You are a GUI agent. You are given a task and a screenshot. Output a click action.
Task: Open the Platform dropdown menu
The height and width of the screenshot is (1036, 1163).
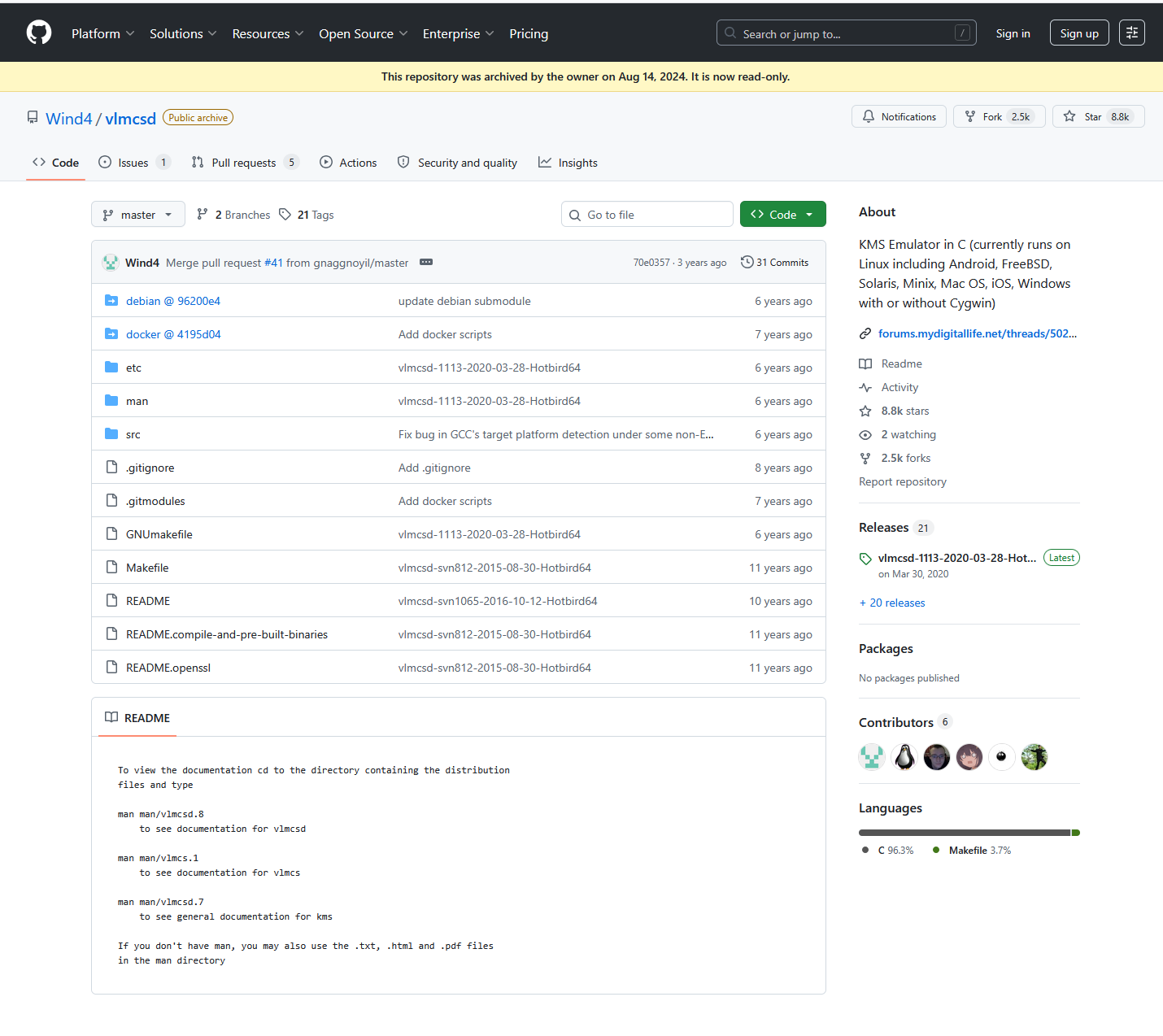102,33
